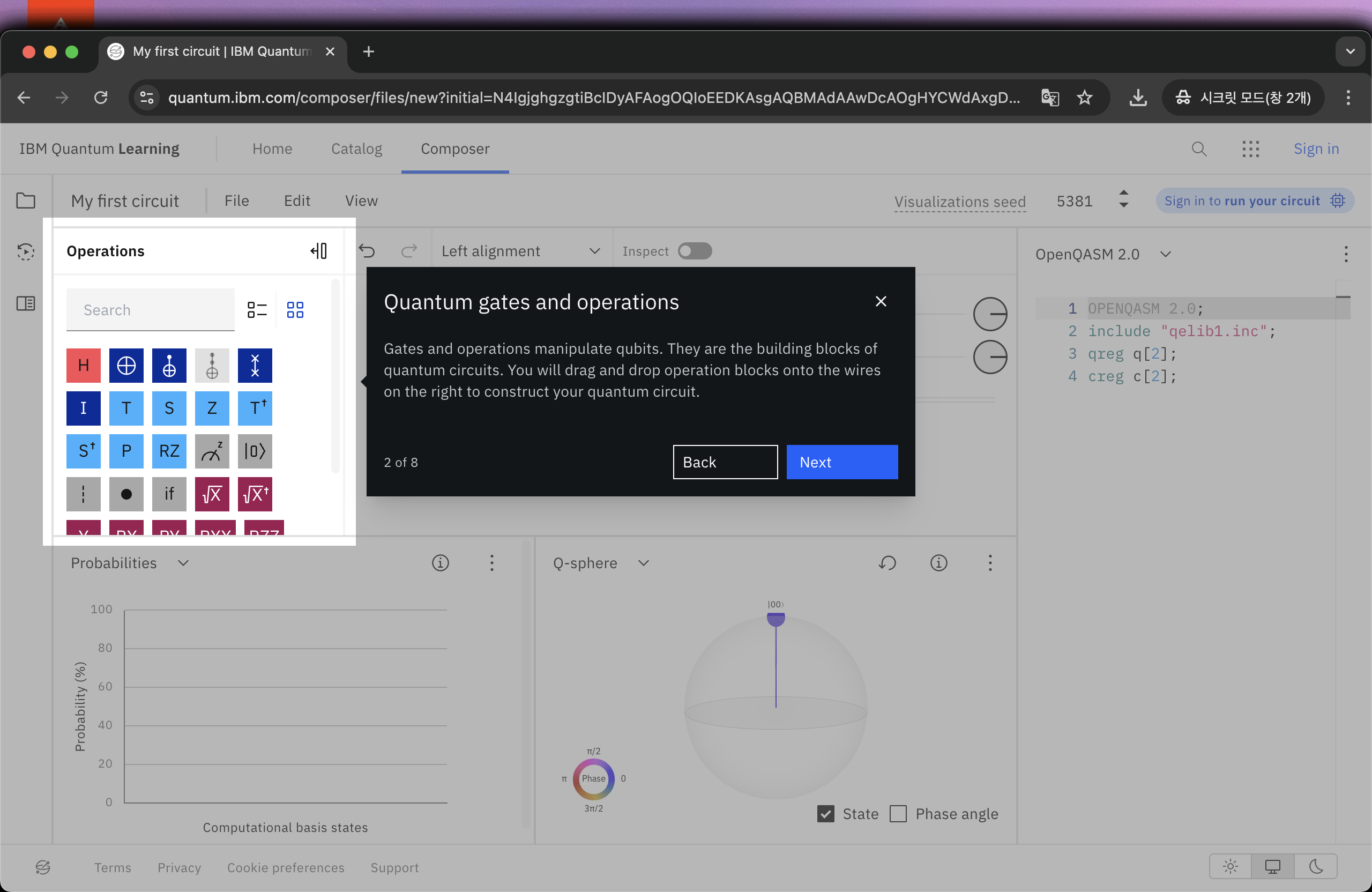The height and width of the screenshot is (892, 1372).
Task: Select the control modifier dot
Action: tap(126, 494)
